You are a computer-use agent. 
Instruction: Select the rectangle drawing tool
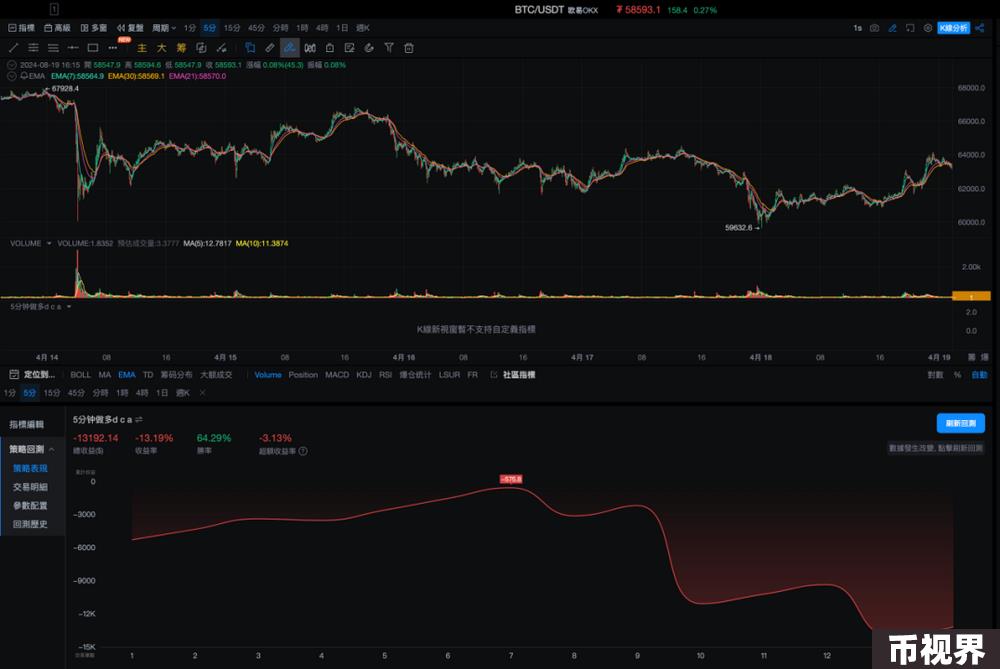pos(92,48)
